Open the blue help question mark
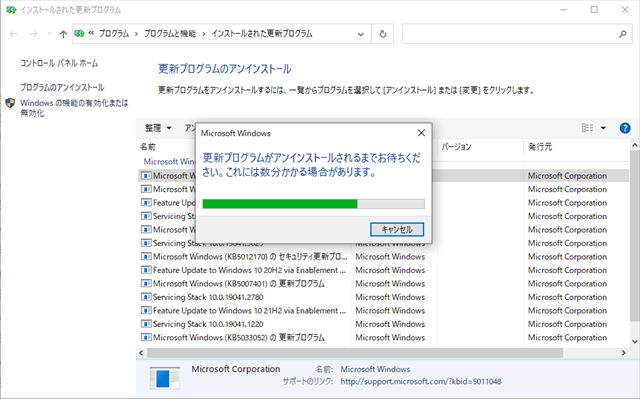Viewport: 640px width, 399px height. click(x=625, y=128)
